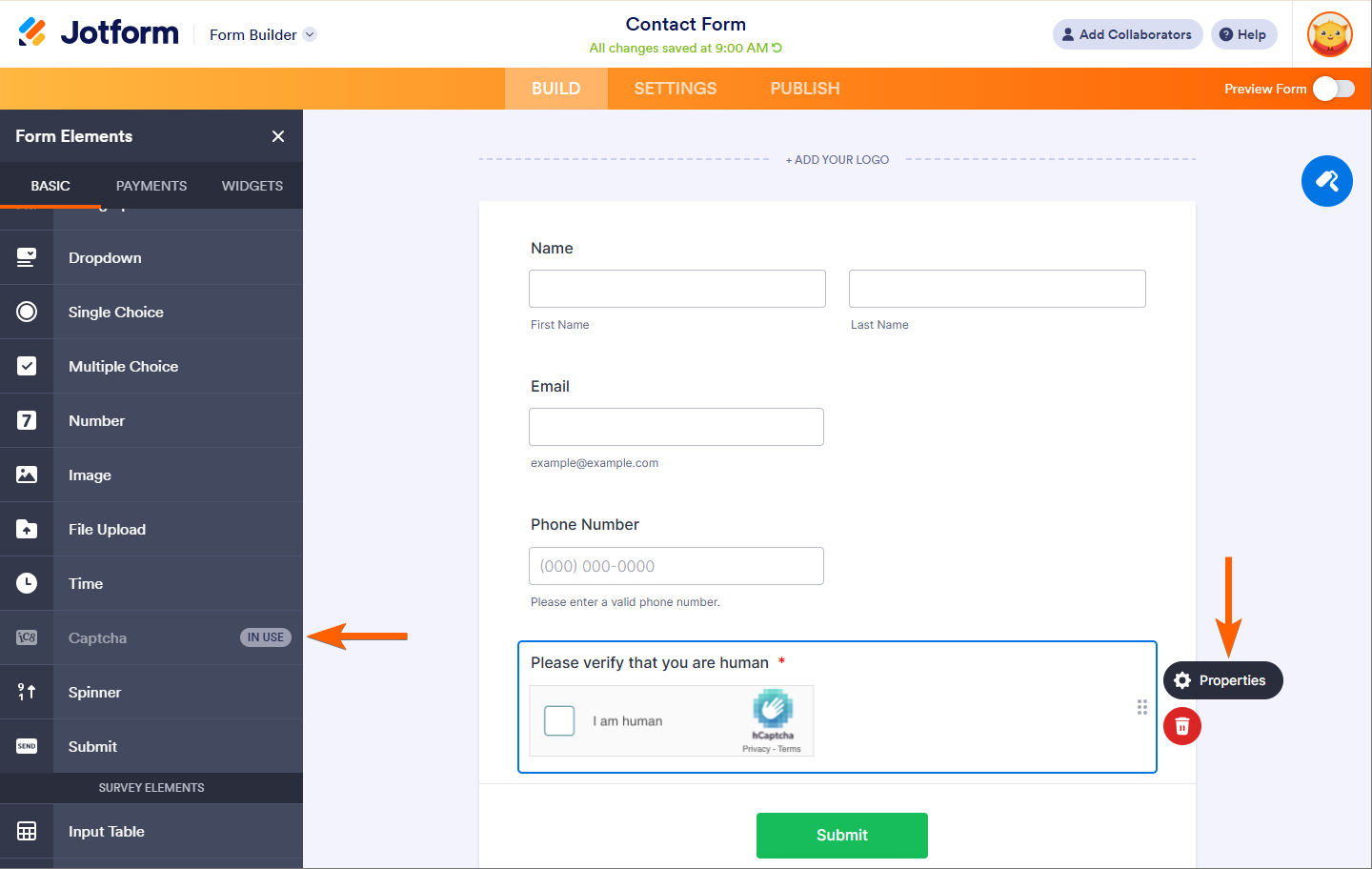Add the Number field element
Viewport: 1372px width, 869px height.
tap(97, 421)
